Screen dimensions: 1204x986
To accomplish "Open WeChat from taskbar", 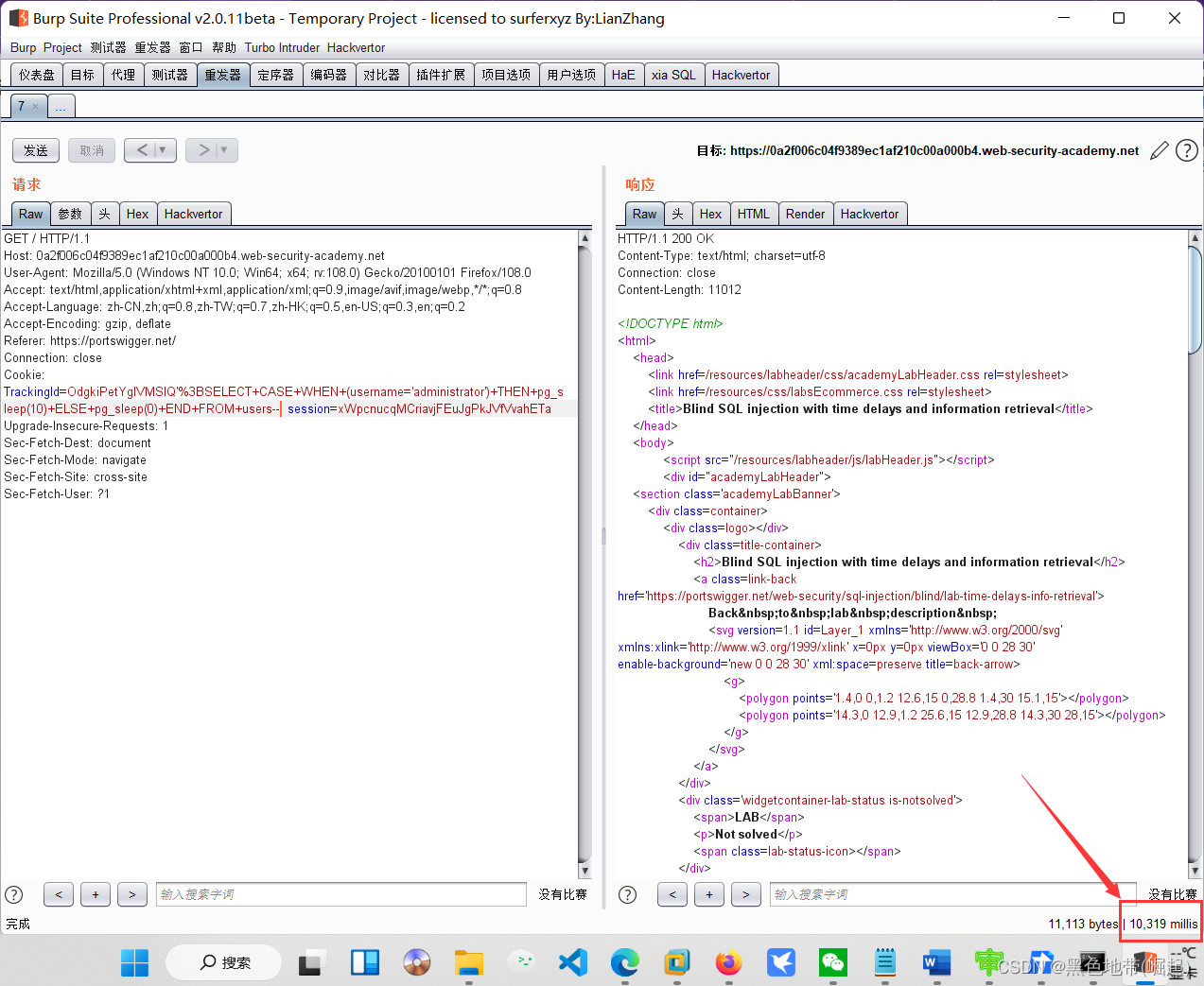I will pyautogui.click(x=832, y=962).
